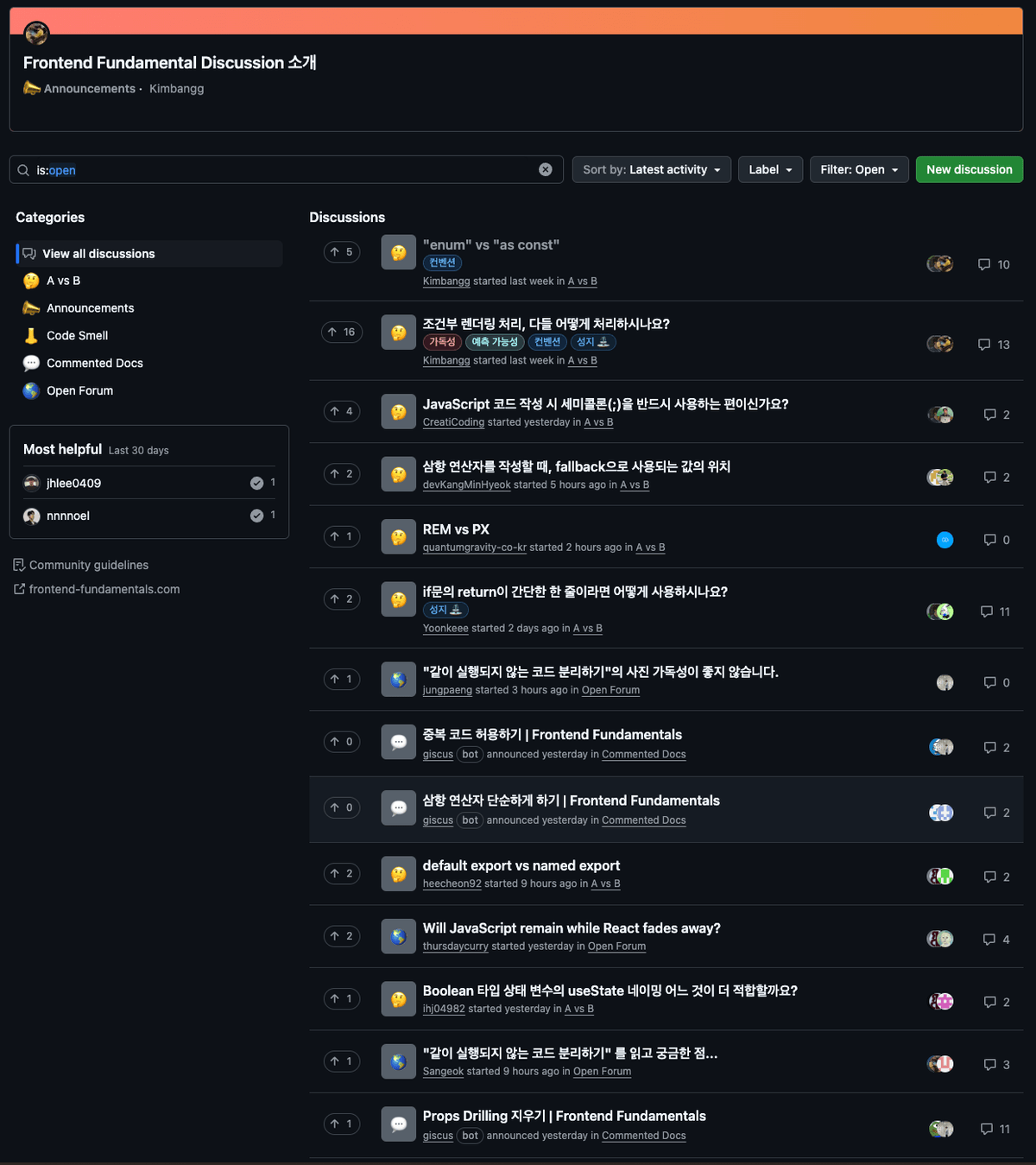
Task: Click the Announcements megaphone icon
Action: [x=30, y=307]
